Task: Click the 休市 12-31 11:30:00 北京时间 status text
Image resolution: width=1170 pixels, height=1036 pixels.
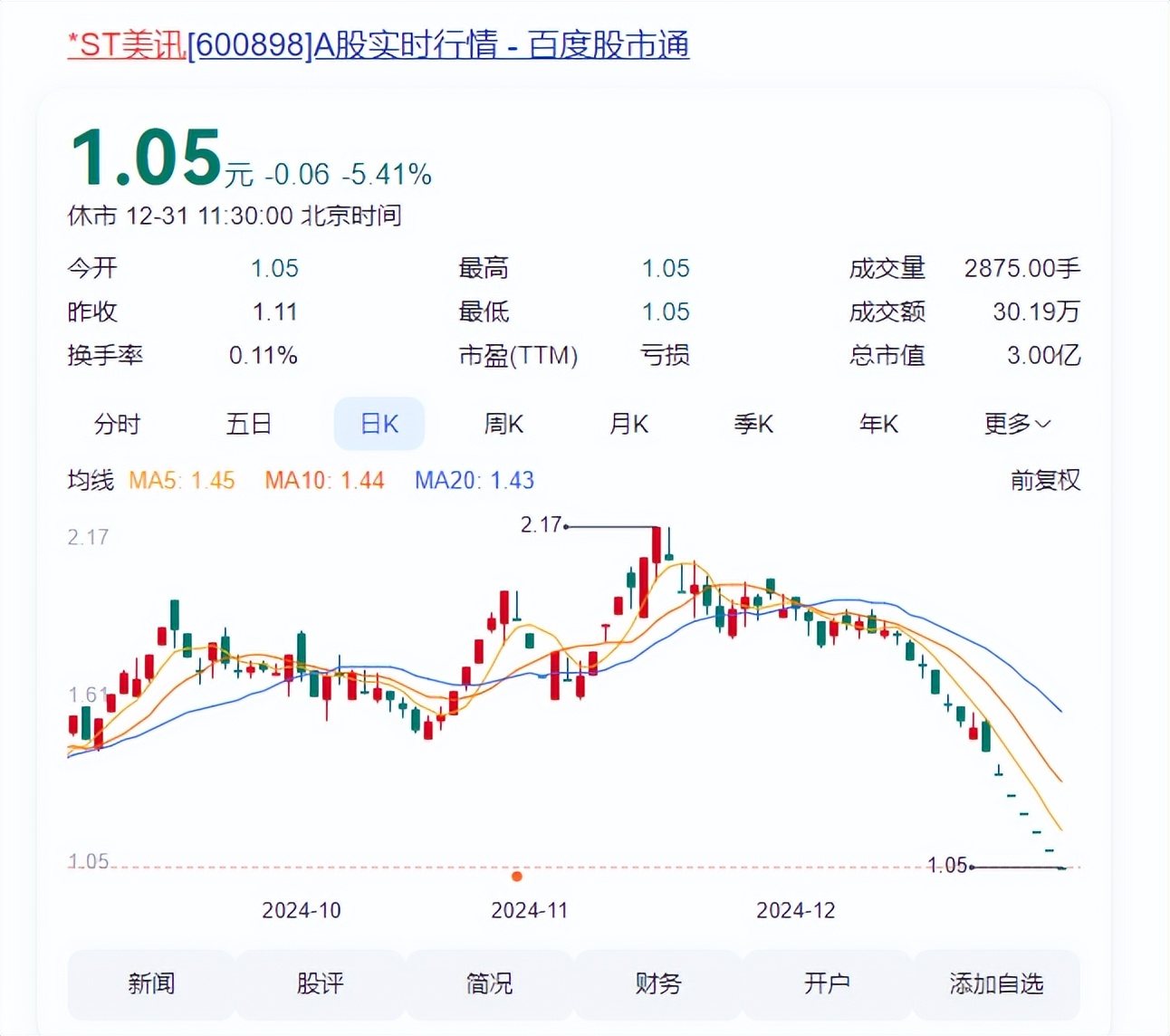Action: pyautogui.click(x=235, y=216)
